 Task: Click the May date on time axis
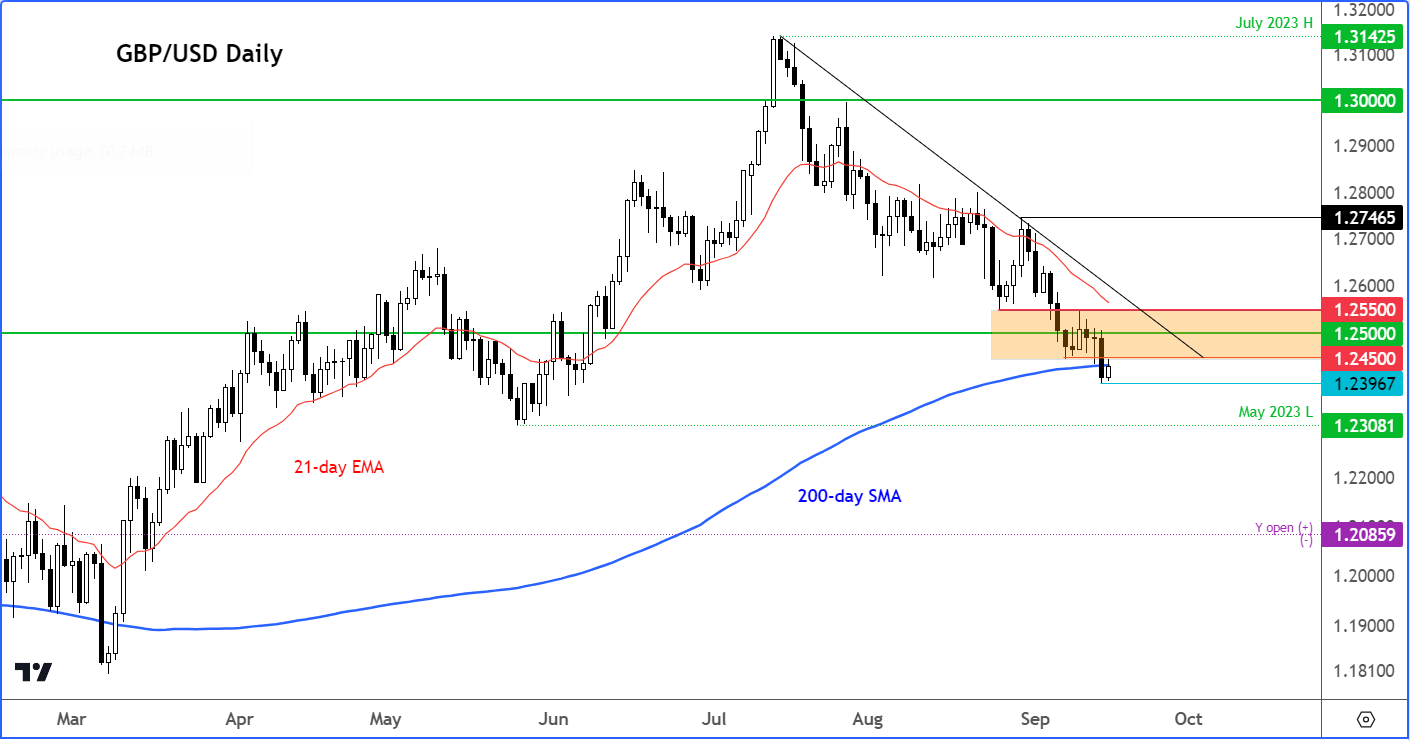(x=385, y=720)
